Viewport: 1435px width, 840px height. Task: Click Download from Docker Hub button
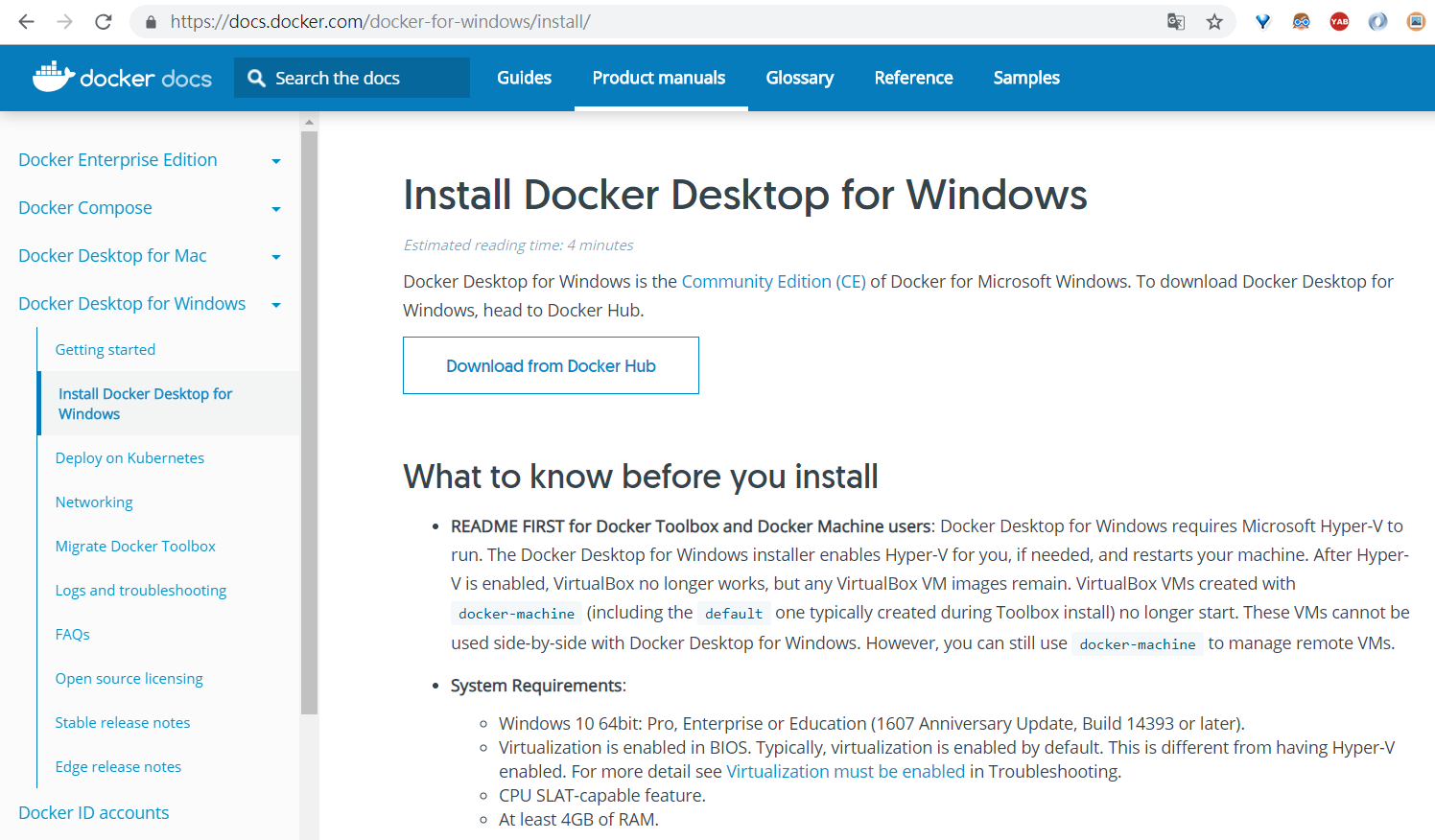point(551,365)
